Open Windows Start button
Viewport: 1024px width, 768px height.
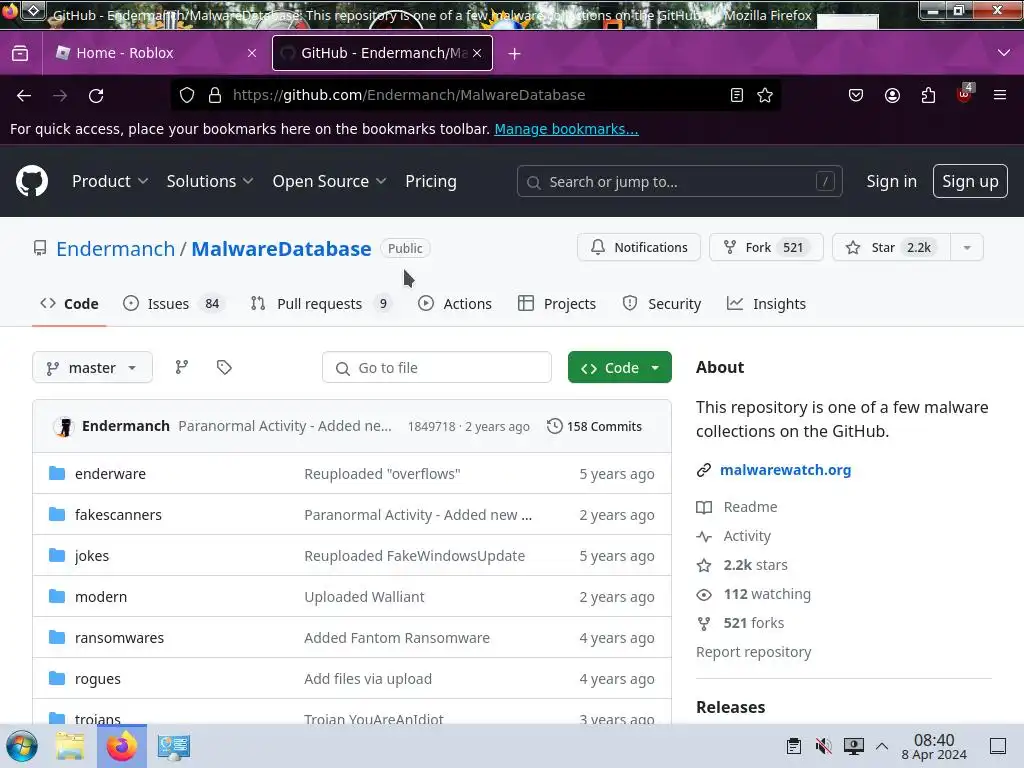(22, 746)
